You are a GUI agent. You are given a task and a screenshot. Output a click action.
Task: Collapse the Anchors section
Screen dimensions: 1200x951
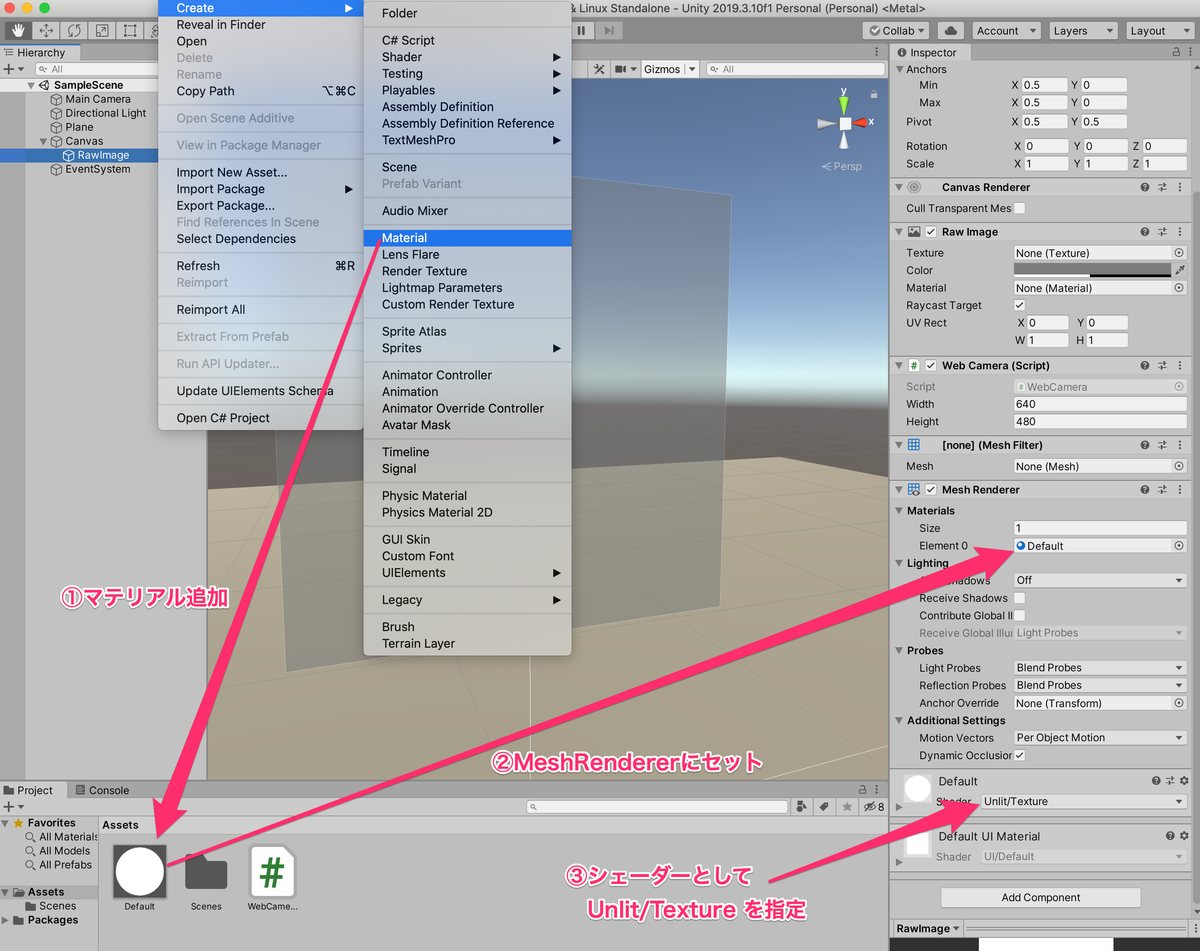click(x=898, y=69)
